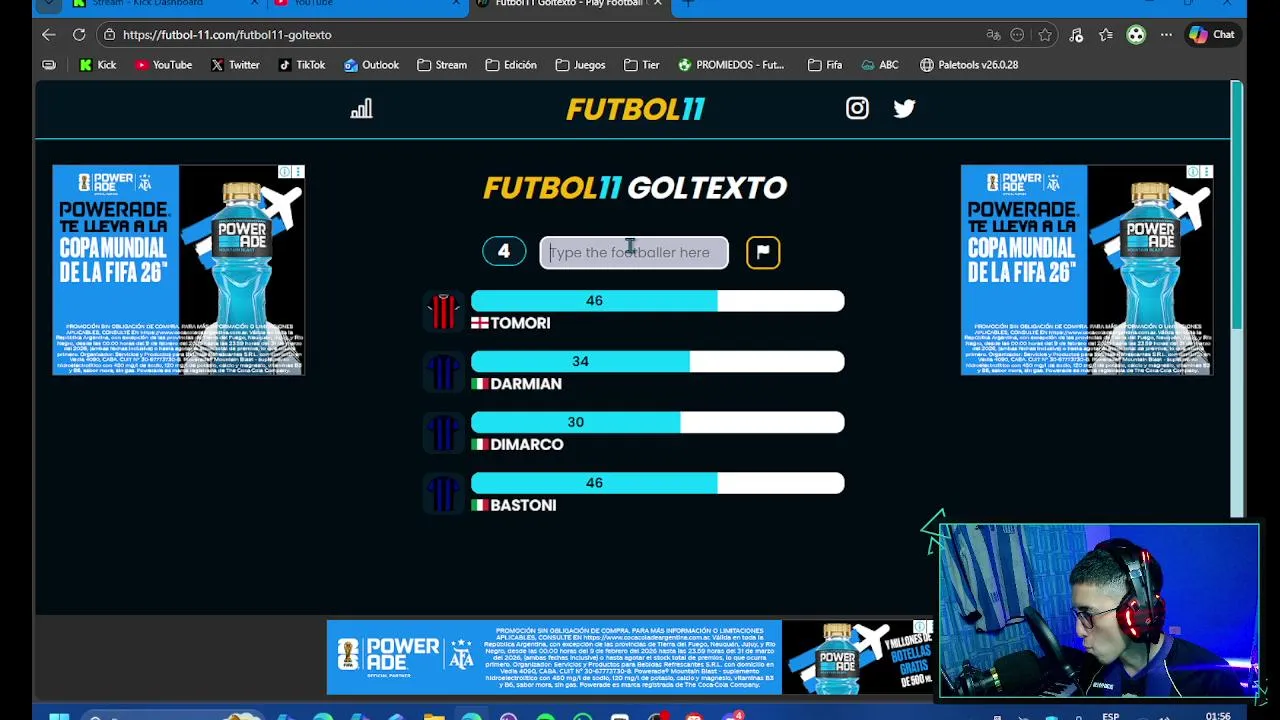The image size is (1280, 720).
Task: Click the DIMARCO player name
Action: coord(527,445)
